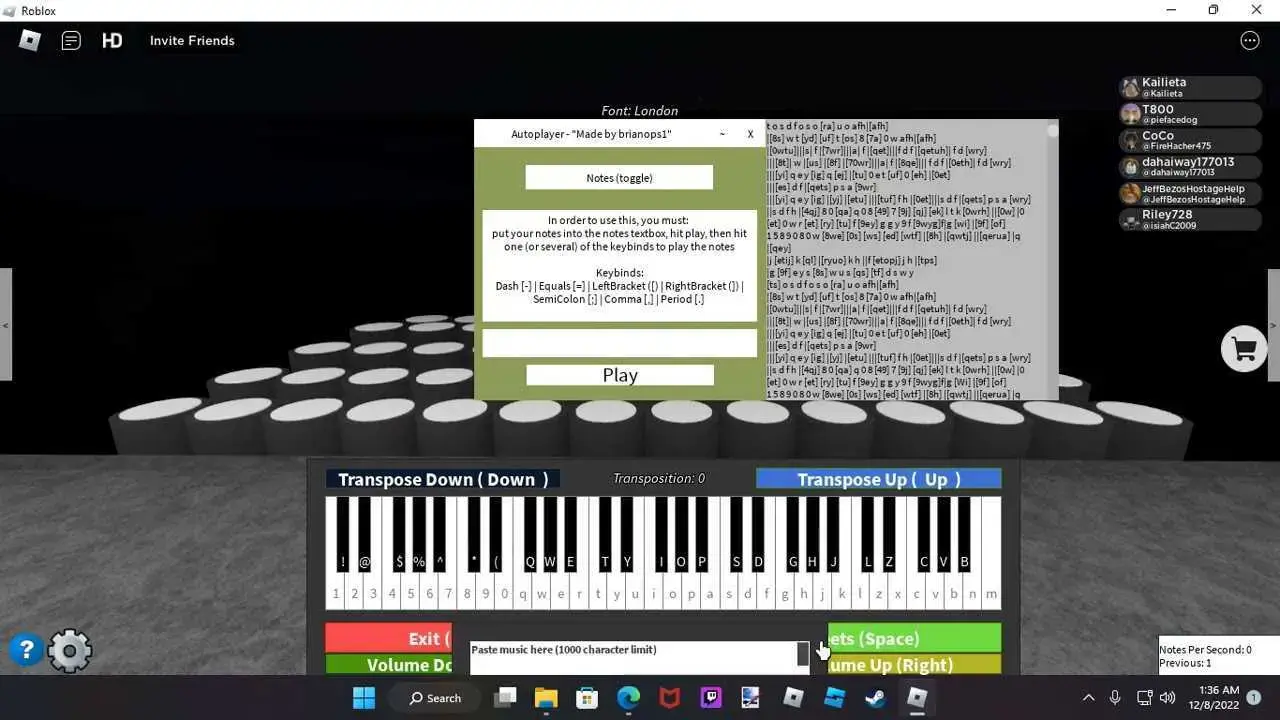1280x720 pixels.
Task: Click the Volume Up (Right) button
Action: click(914, 665)
